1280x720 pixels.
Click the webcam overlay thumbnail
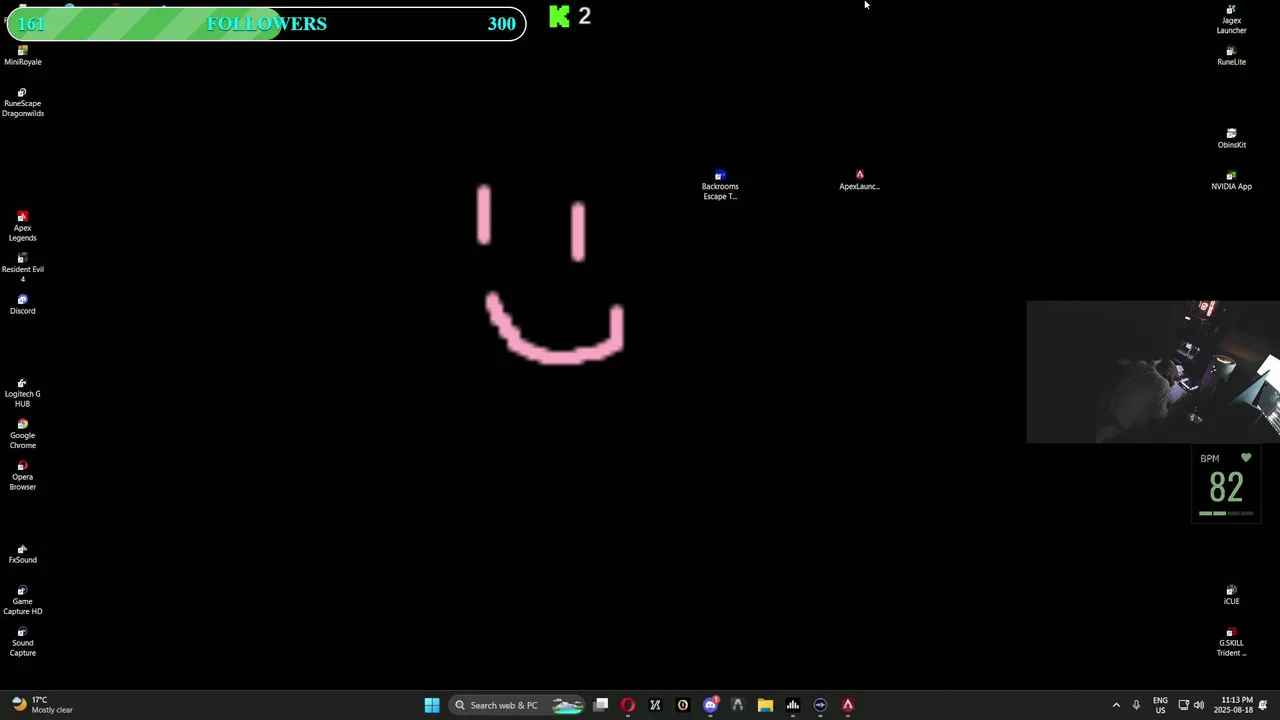click(1153, 371)
